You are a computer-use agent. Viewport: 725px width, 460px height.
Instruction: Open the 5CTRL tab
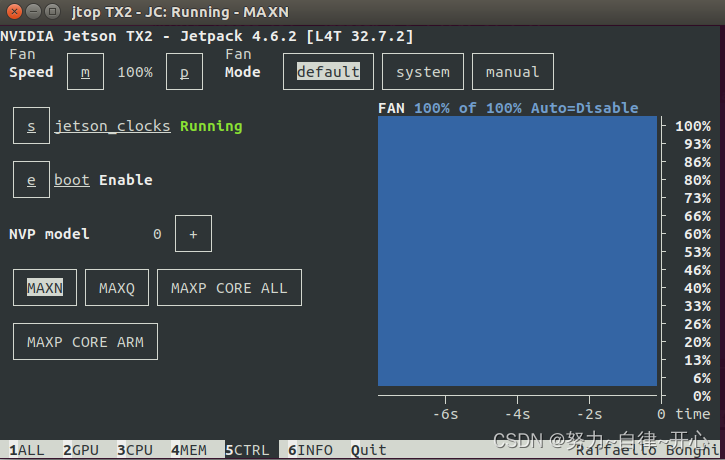[x=247, y=450]
